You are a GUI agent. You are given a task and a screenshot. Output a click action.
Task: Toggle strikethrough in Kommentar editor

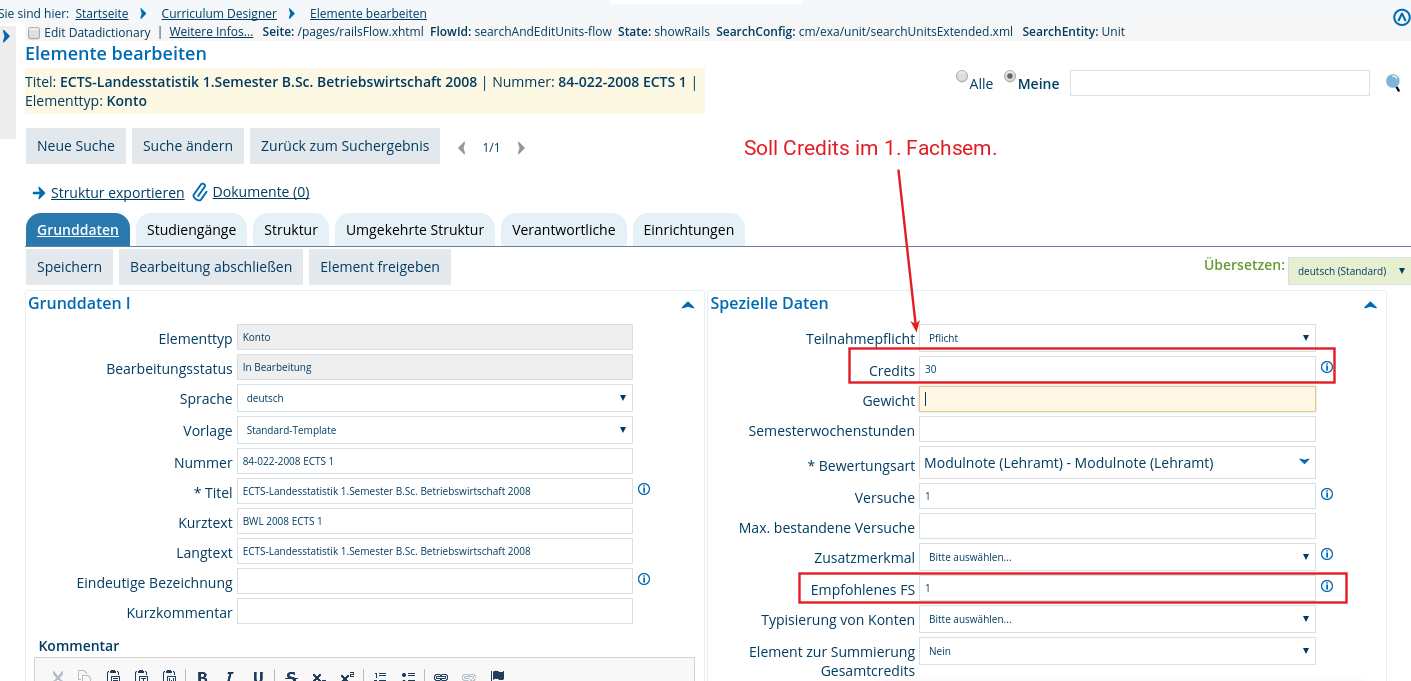291,676
